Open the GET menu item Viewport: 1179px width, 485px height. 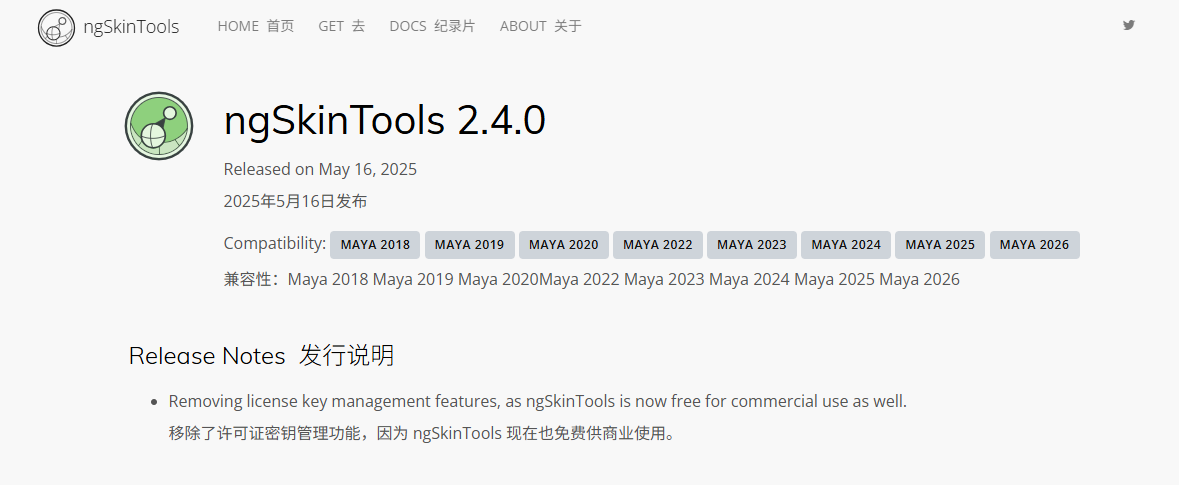click(x=342, y=27)
